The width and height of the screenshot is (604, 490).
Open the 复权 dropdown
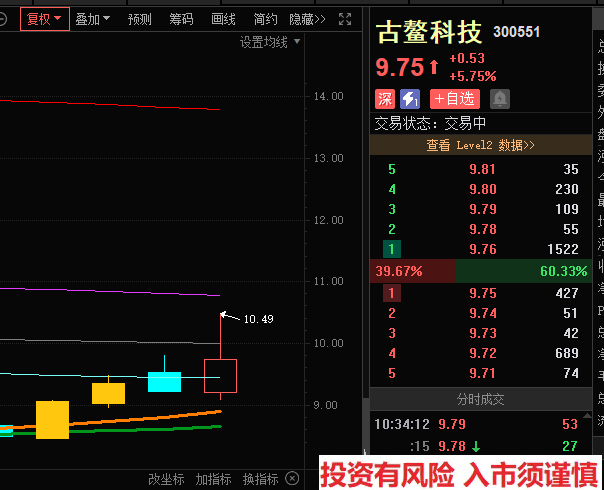point(45,19)
